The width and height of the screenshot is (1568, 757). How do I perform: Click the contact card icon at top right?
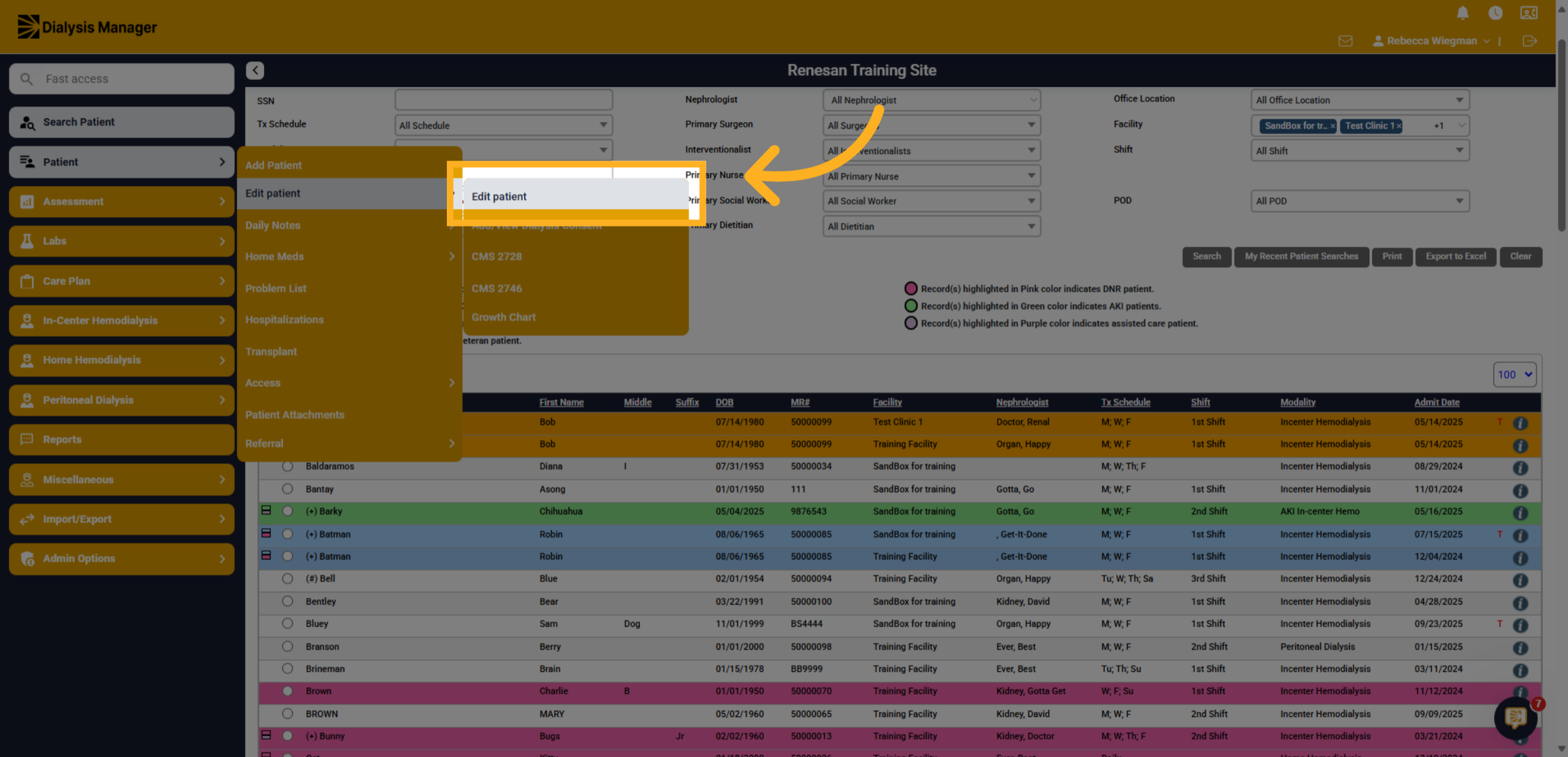tap(1529, 13)
